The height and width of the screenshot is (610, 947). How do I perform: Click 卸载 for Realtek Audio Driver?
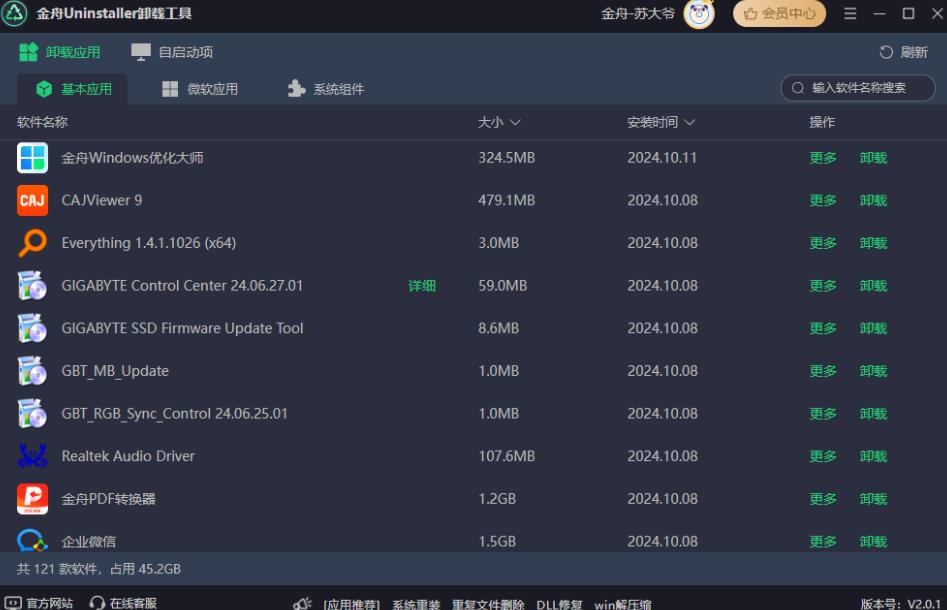pyautogui.click(x=873, y=457)
